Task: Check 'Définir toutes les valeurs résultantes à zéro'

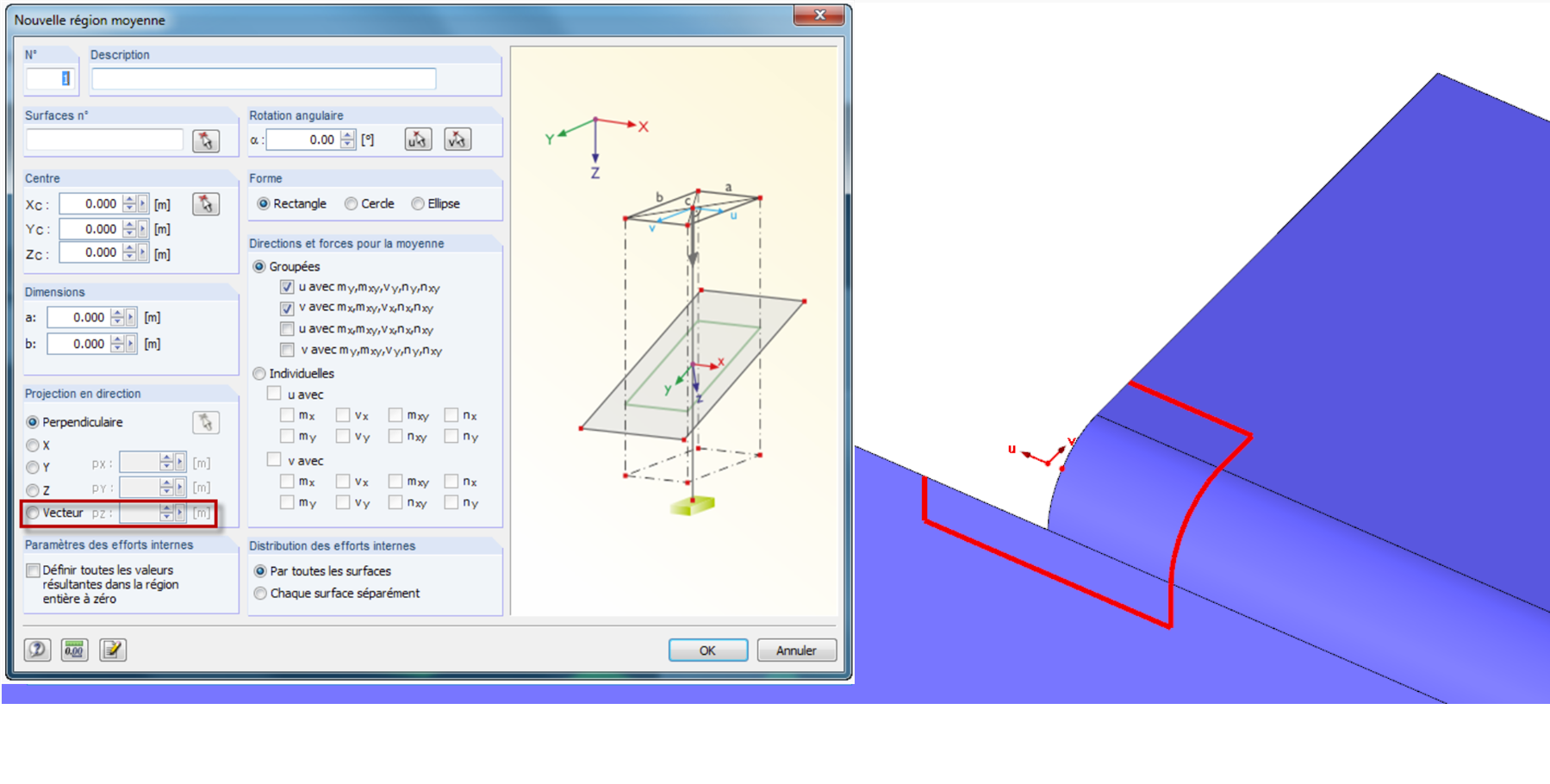Action: pyautogui.click(x=33, y=569)
